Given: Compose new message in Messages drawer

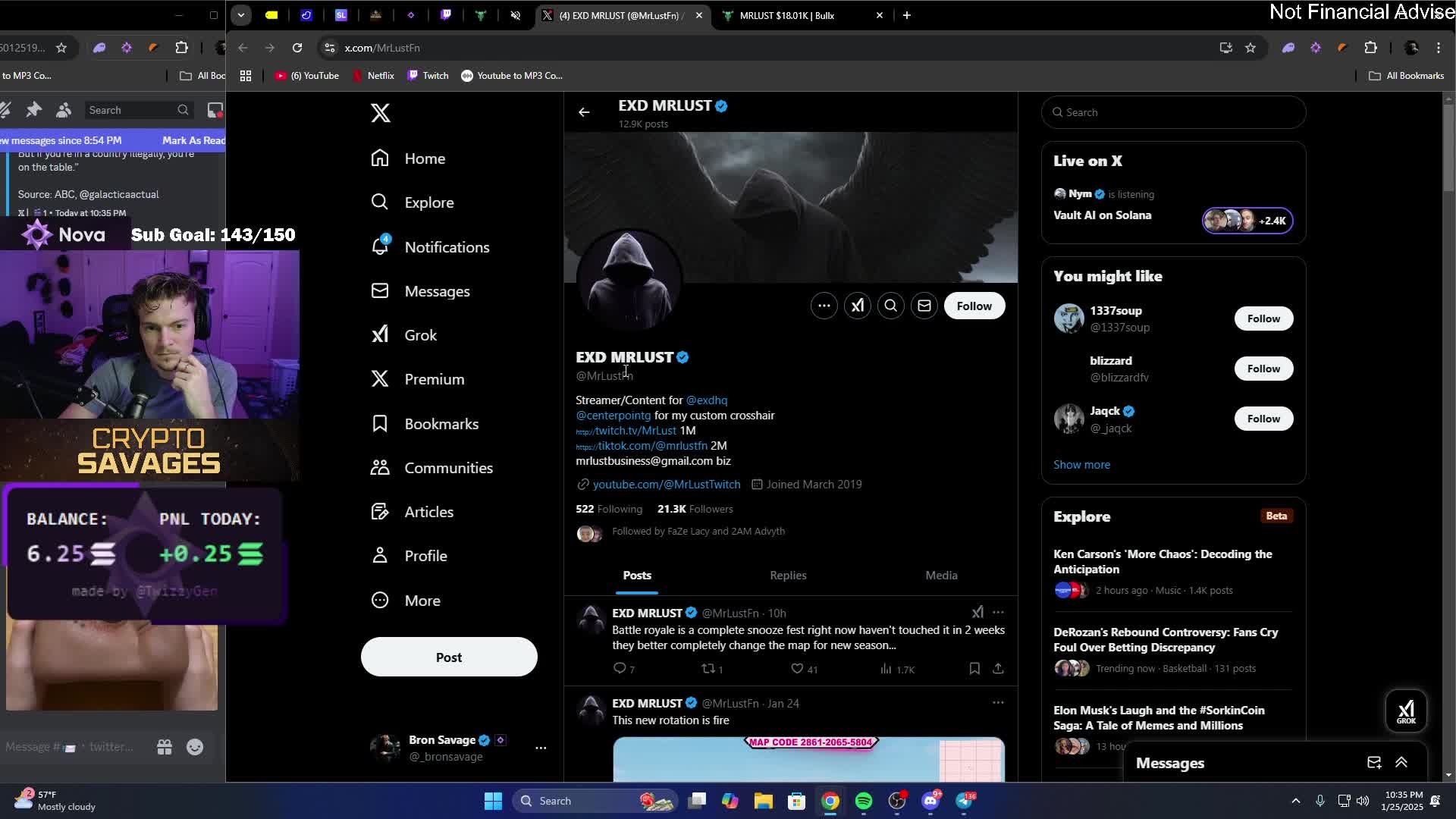Looking at the screenshot, I should [1374, 763].
